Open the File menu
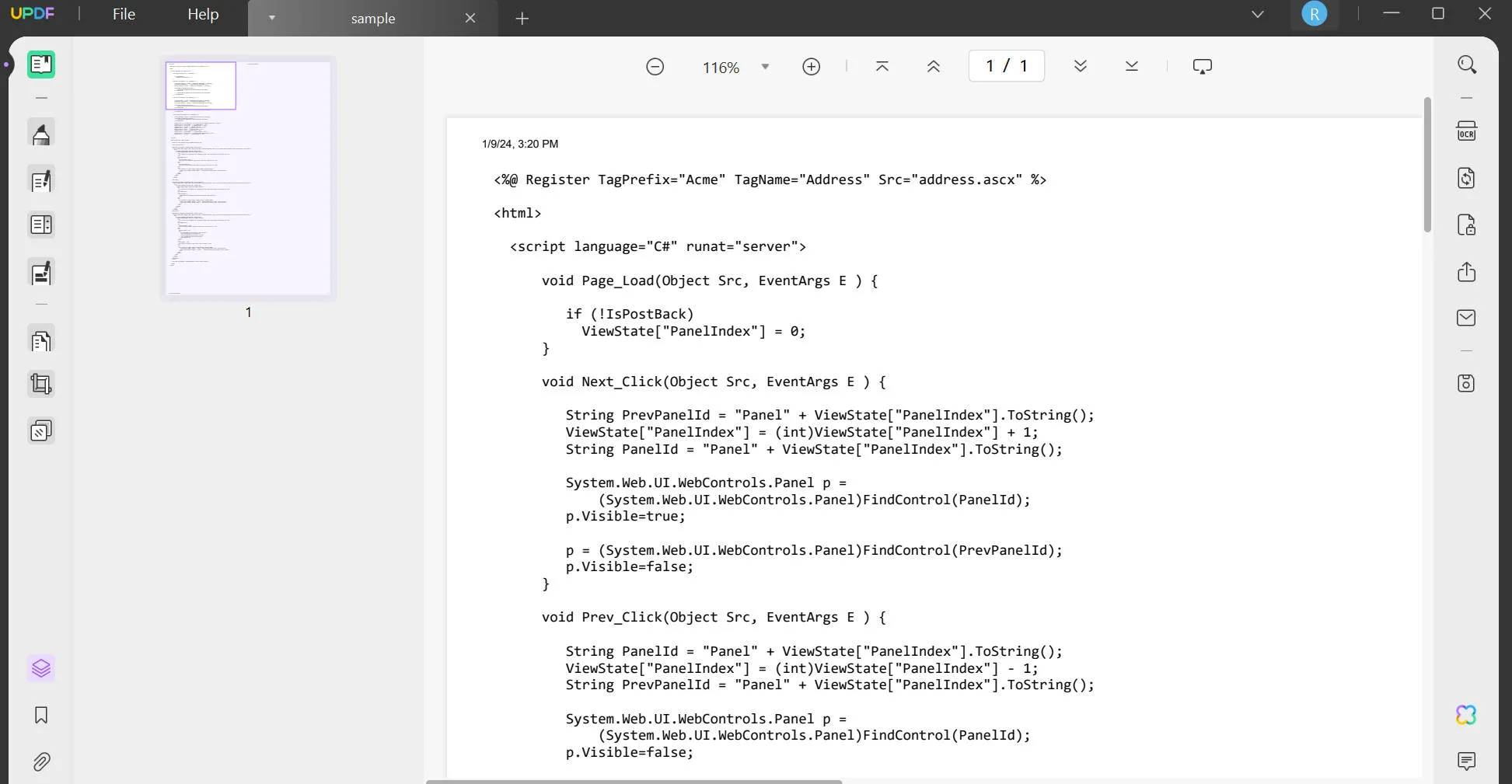The width and height of the screenshot is (1512, 784). 124,14
